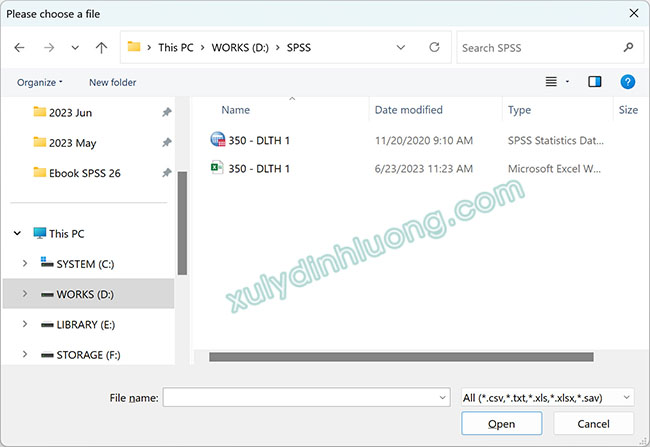
Task: Click the Open button
Action: click(501, 424)
